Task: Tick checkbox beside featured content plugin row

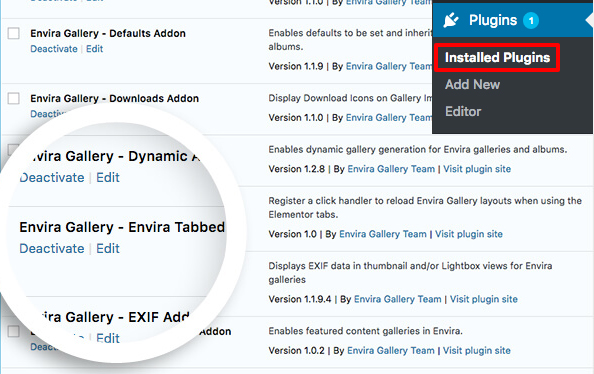Action: click(14, 332)
